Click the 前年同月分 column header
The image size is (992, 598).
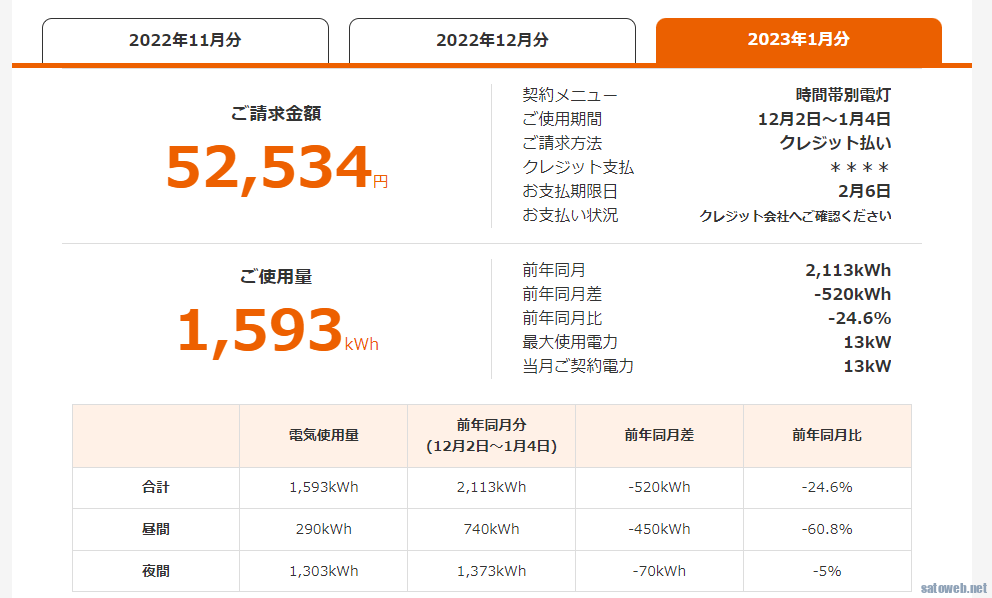492,435
